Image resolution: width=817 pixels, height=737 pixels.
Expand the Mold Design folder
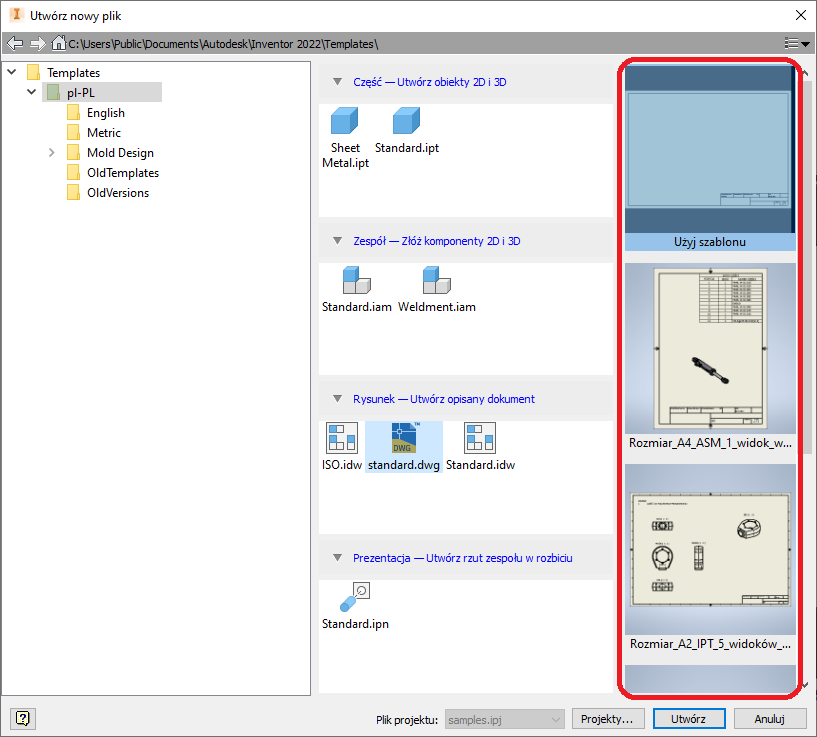52,153
